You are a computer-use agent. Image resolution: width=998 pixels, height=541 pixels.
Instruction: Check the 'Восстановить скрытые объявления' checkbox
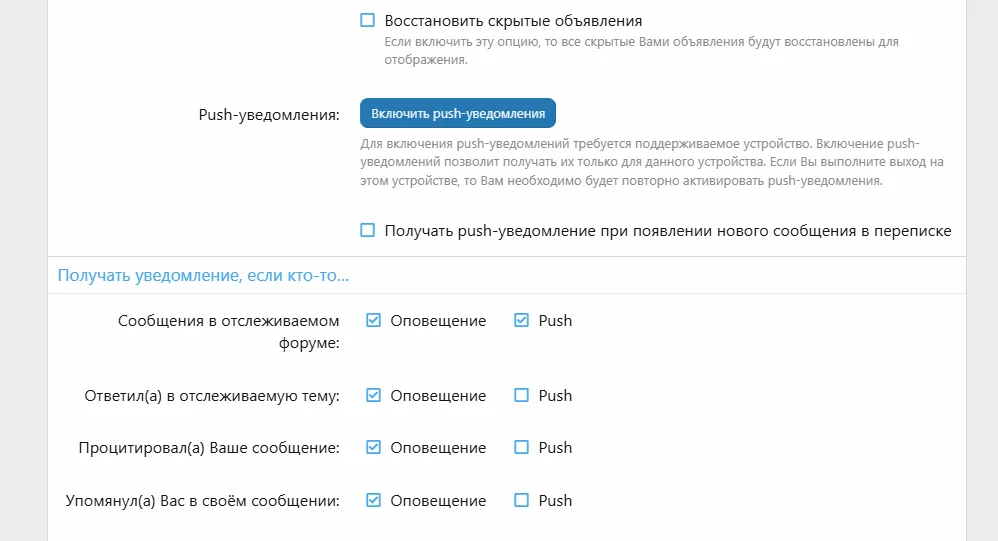(x=367, y=20)
